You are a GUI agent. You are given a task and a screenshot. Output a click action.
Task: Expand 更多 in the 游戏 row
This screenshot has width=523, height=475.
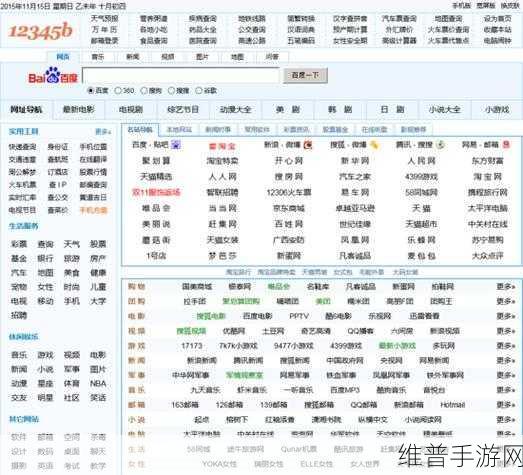(505, 346)
